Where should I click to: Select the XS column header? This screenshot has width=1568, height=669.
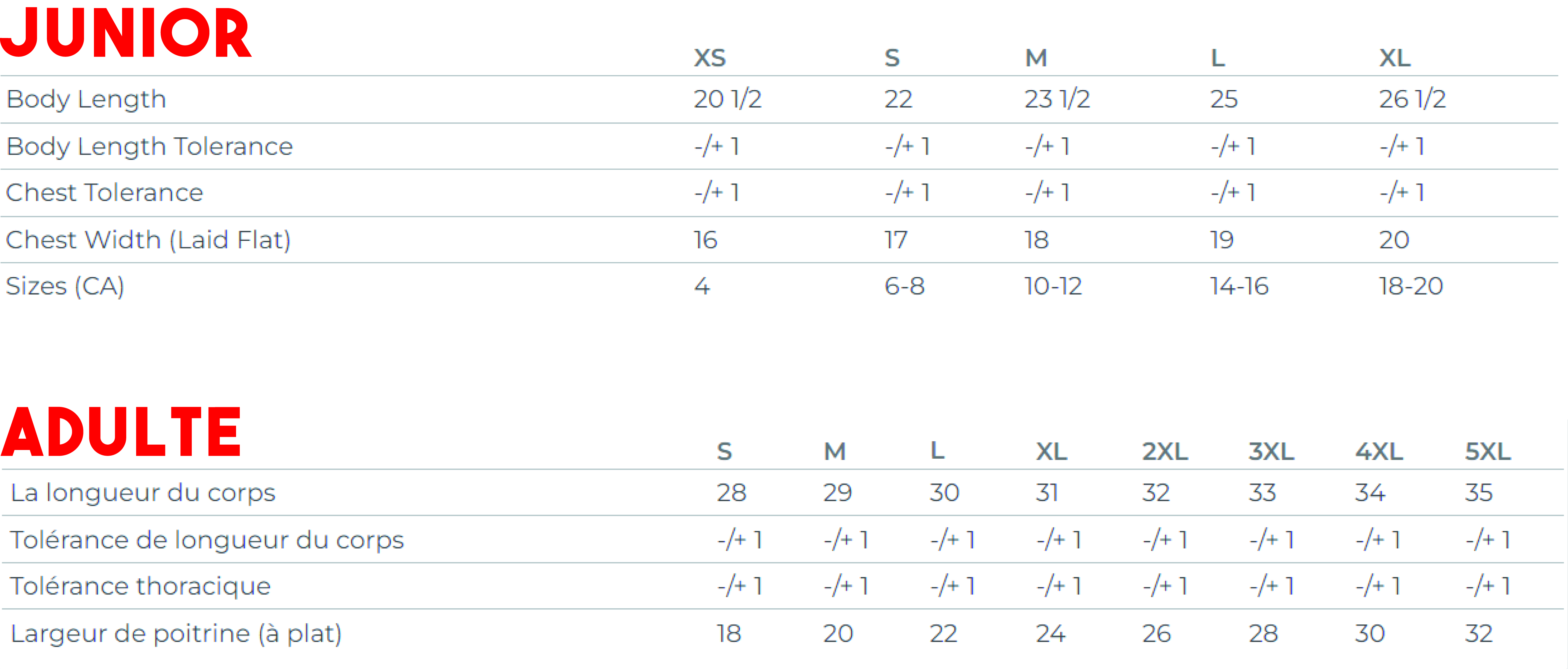coord(710,58)
